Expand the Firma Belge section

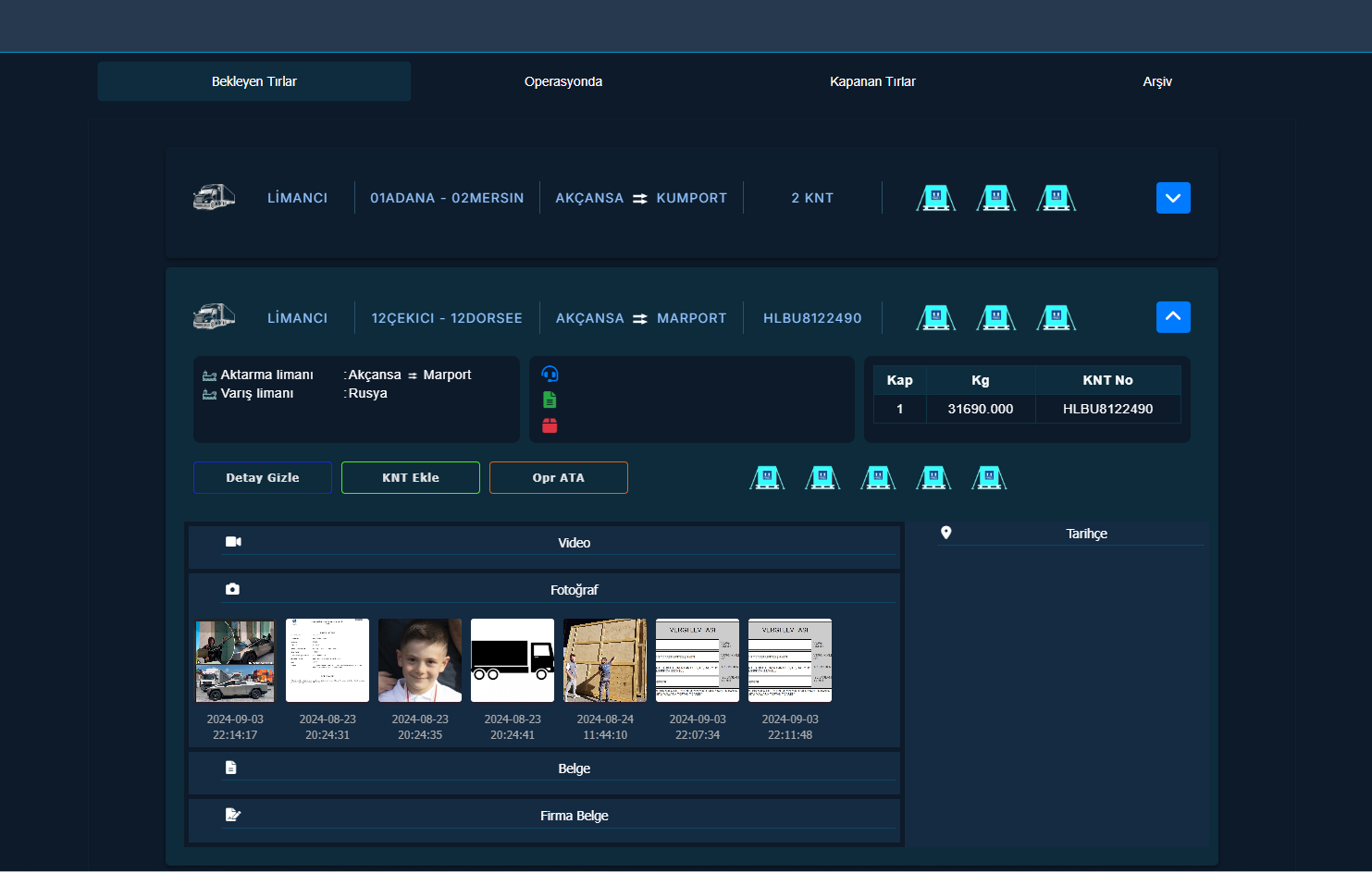[x=574, y=816]
